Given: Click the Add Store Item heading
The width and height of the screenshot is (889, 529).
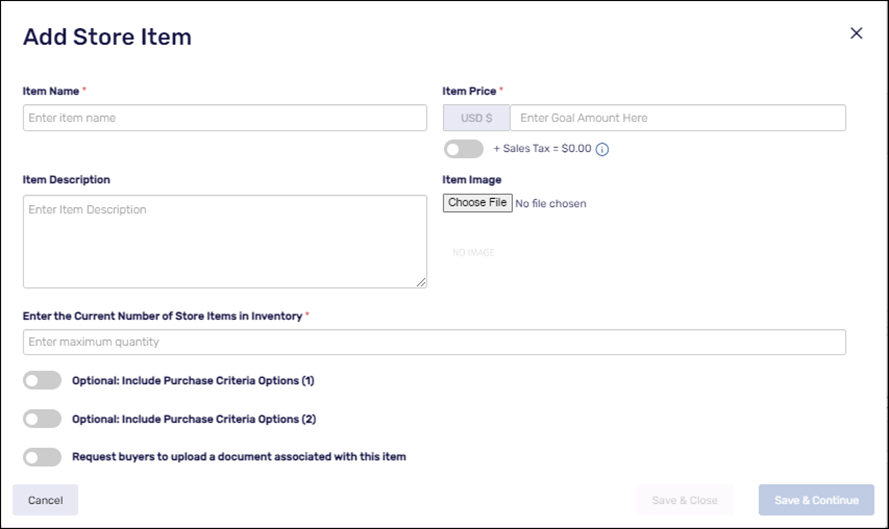Looking at the screenshot, I should click(x=107, y=37).
